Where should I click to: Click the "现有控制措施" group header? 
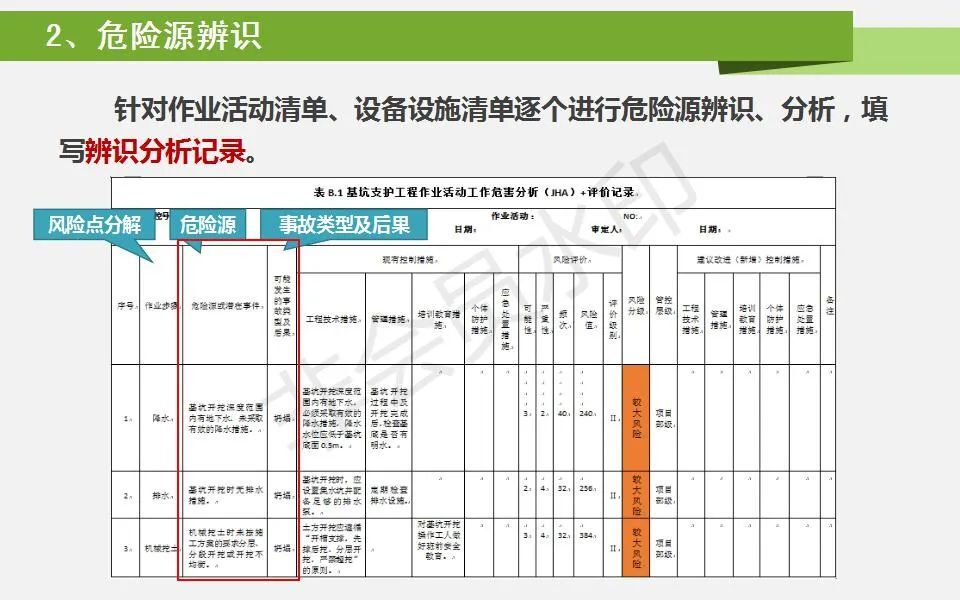410,260
